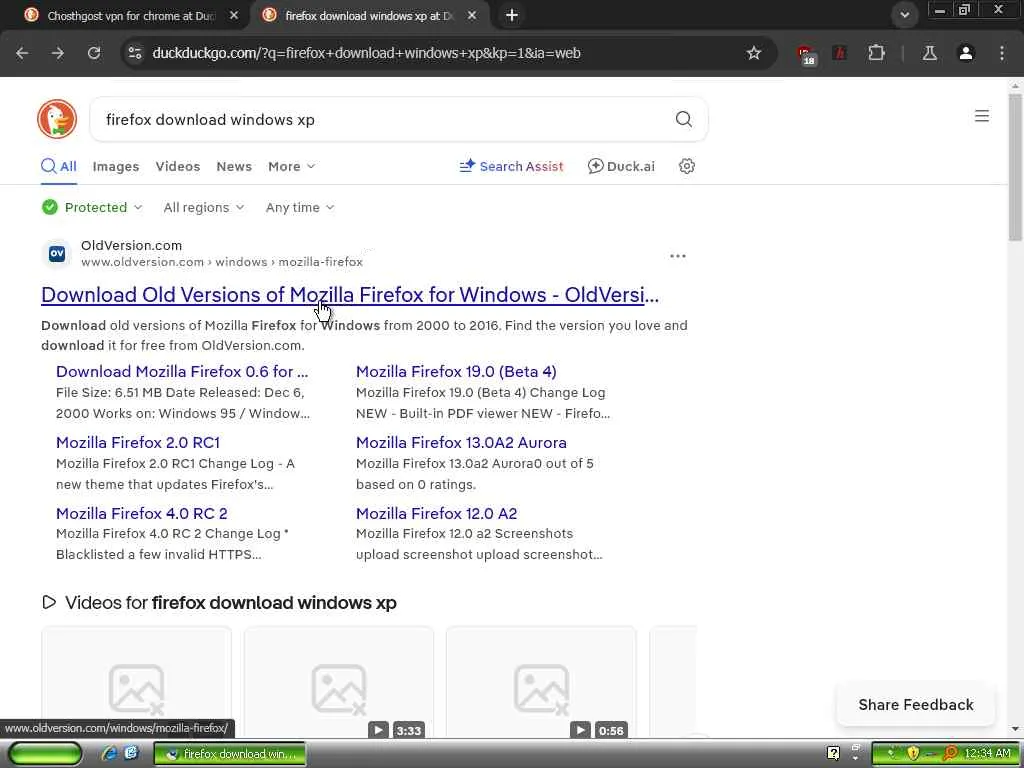1024x768 pixels.
Task: Open the orange magnifier tray icon
Action: pos(951,754)
